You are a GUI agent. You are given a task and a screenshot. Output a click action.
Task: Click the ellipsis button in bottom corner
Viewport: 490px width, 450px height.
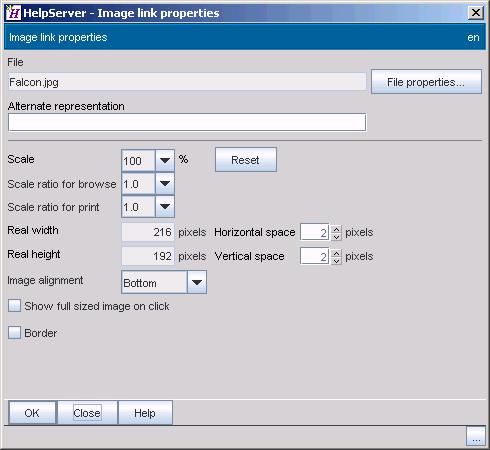click(x=476, y=437)
